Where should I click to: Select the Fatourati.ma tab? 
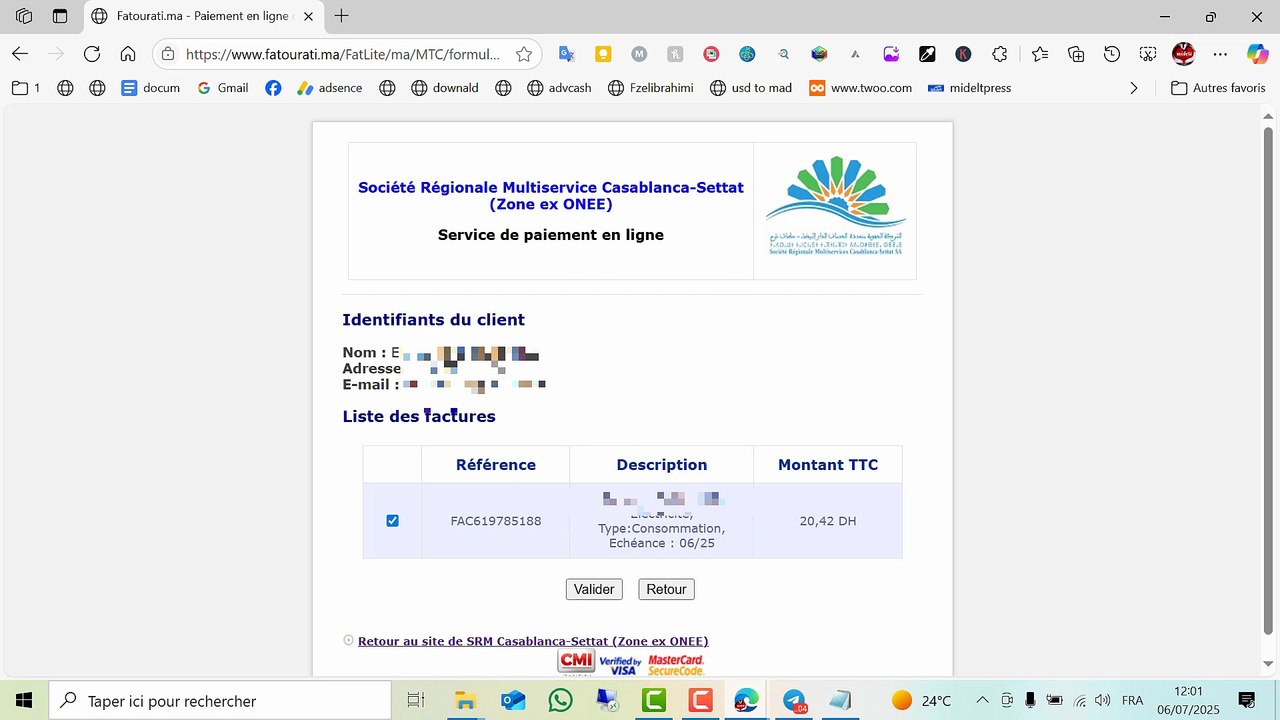[202, 16]
